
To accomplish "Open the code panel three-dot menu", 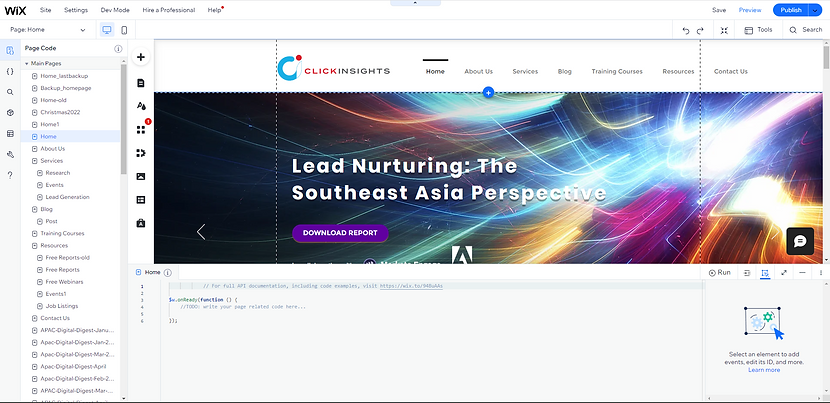I will coord(821,273).
